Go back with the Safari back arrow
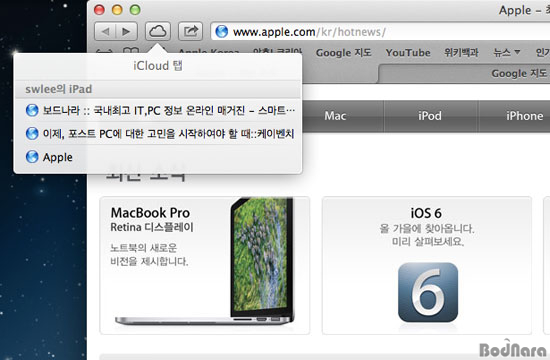The width and height of the screenshot is (550, 360). tap(105, 32)
